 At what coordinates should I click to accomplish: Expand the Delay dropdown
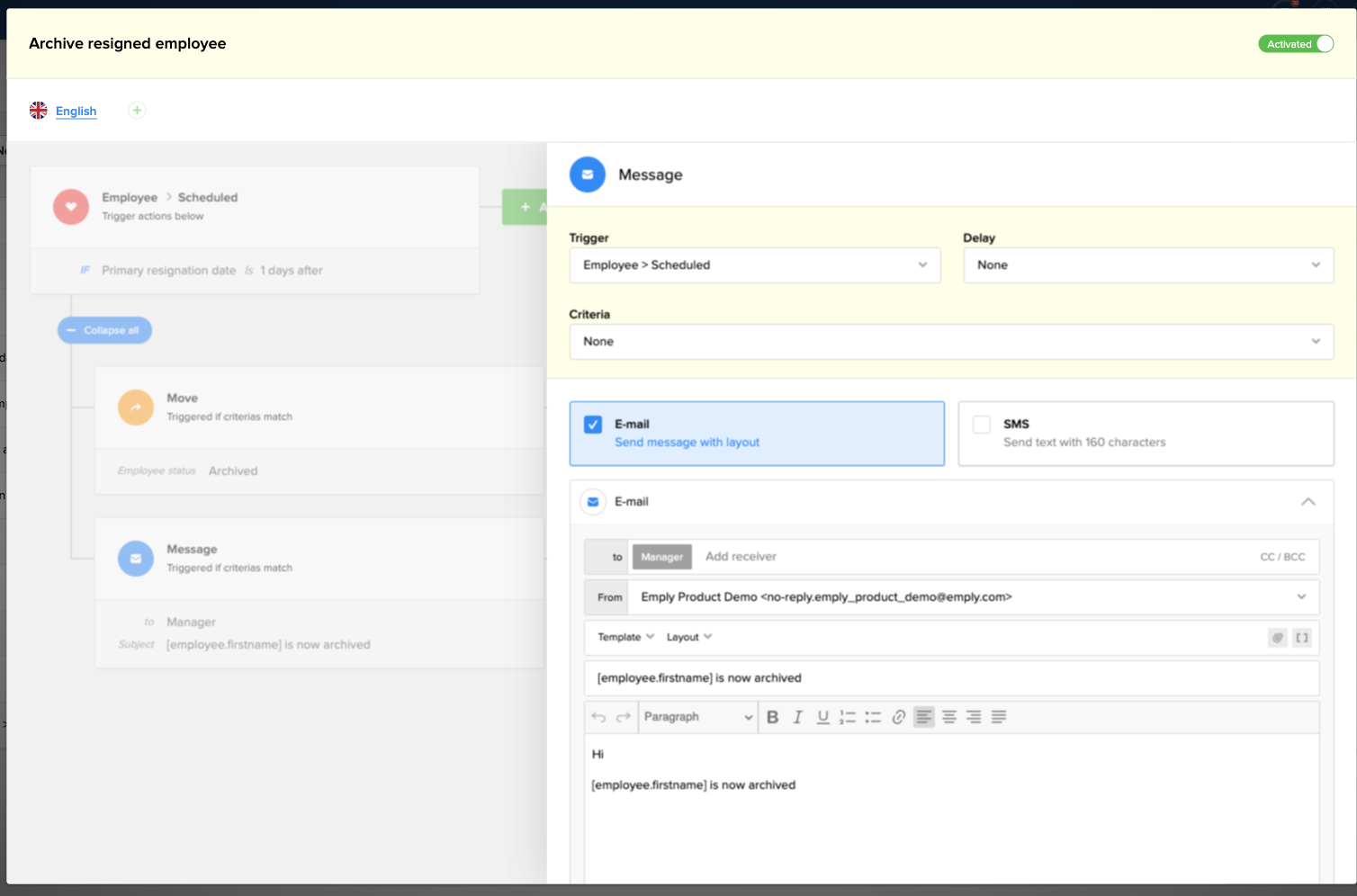(1147, 265)
